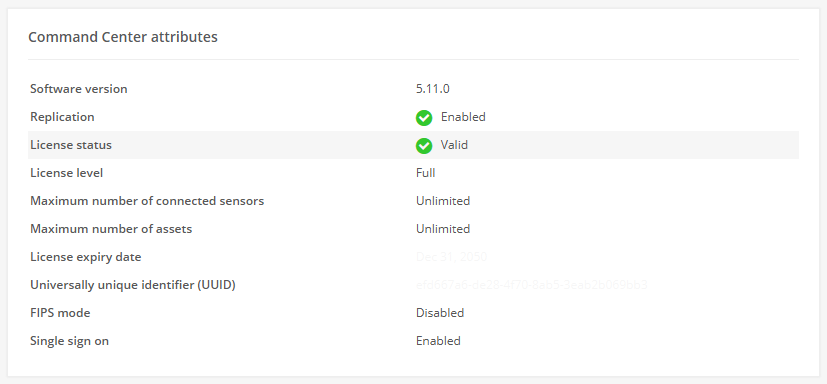Image resolution: width=827 pixels, height=384 pixels.
Task: Click the green Replication enabled check icon
Action: tap(424, 118)
